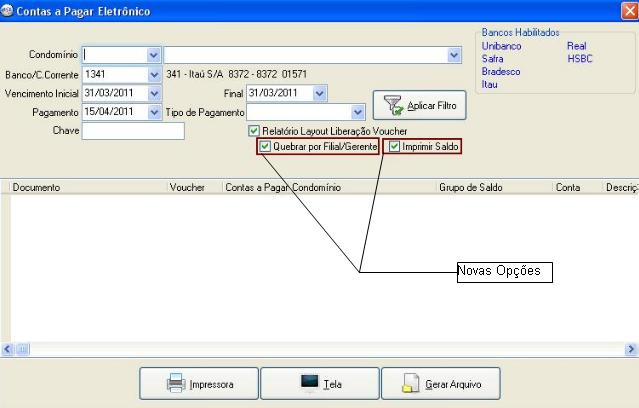
Task: Open the Final date dropdown
Action: 319,93
